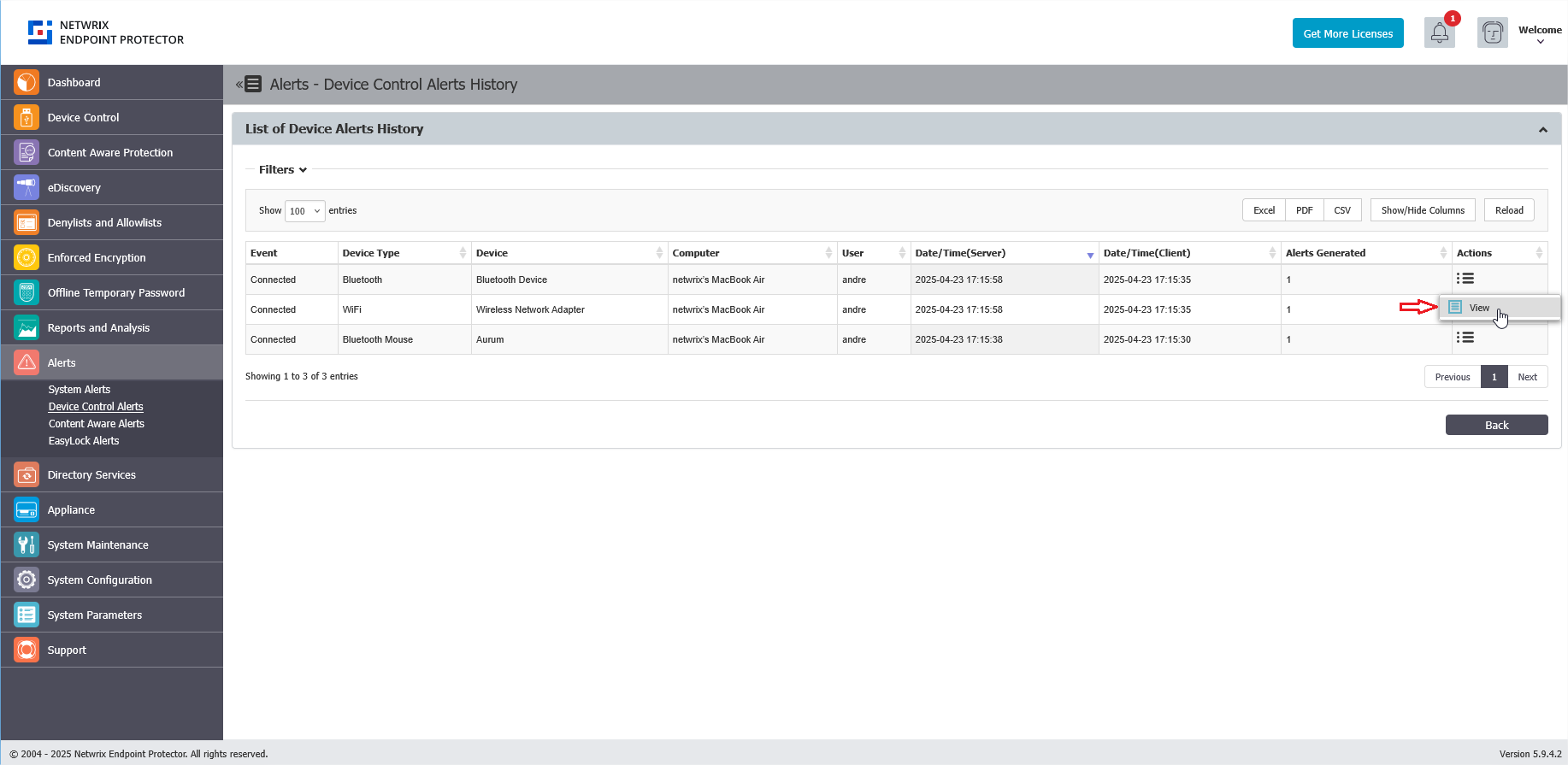Open Device Control Alerts submenu item

[96, 406]
